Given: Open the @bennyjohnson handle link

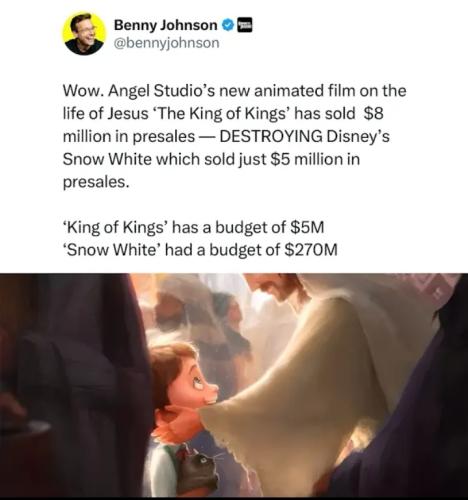Looking at the screenshot, I should coord(167,43).
